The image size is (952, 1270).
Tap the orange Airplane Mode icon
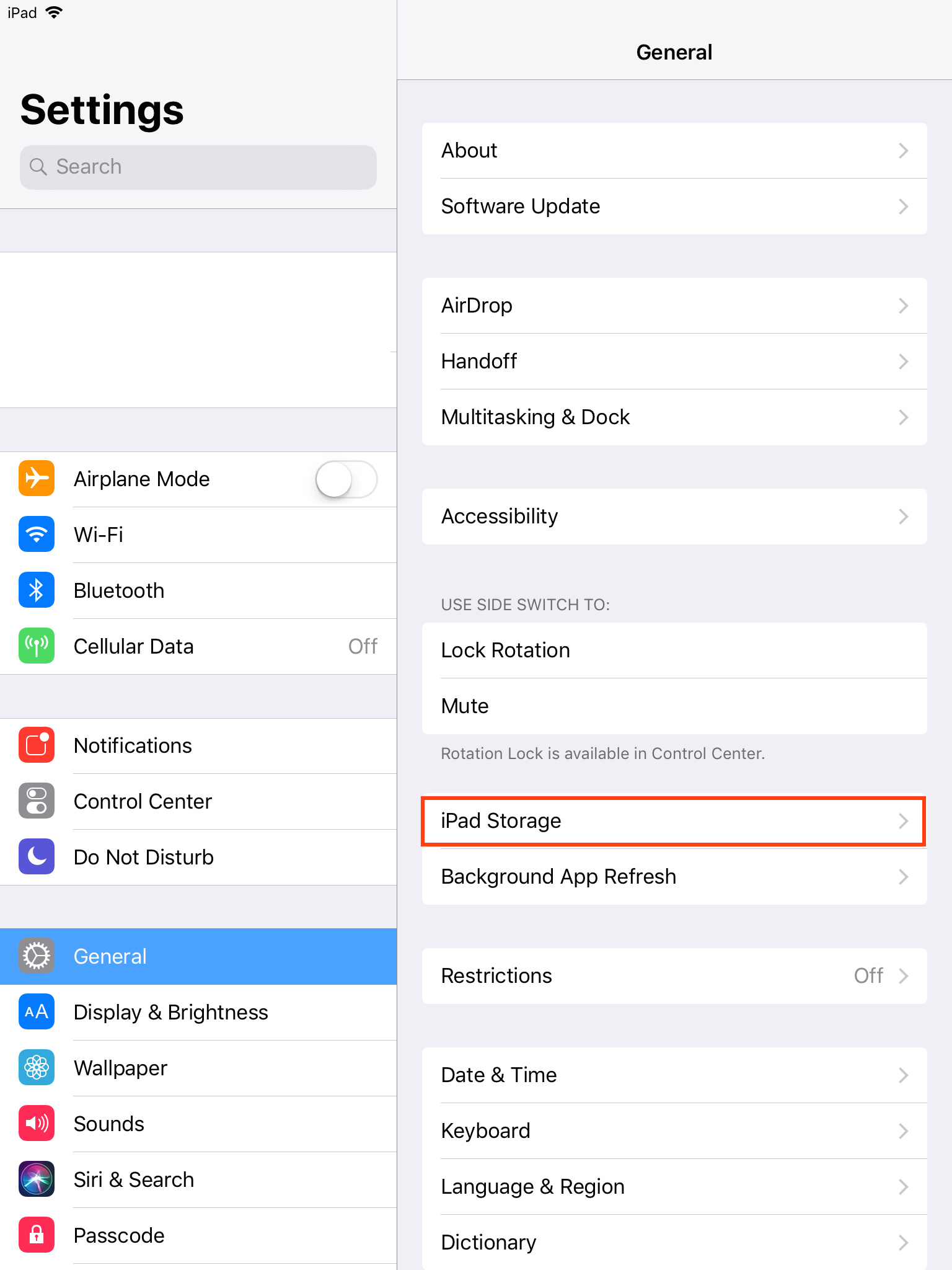click(x=37, y=479)
